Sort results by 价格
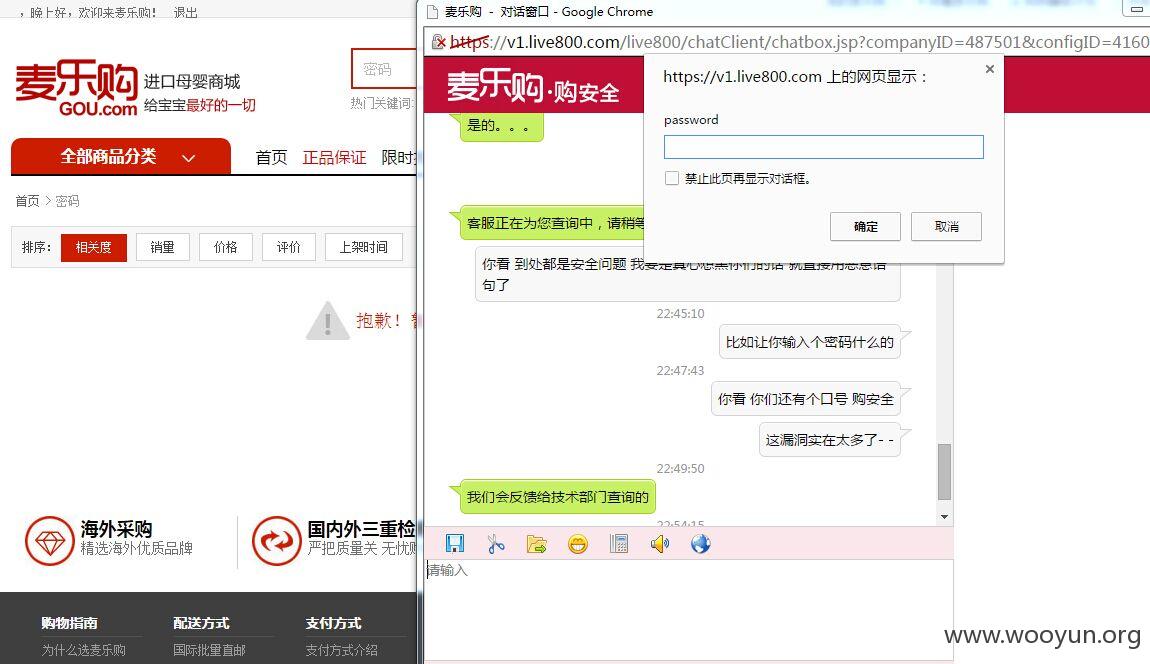The image size is (1150, 664). [226, 247]
